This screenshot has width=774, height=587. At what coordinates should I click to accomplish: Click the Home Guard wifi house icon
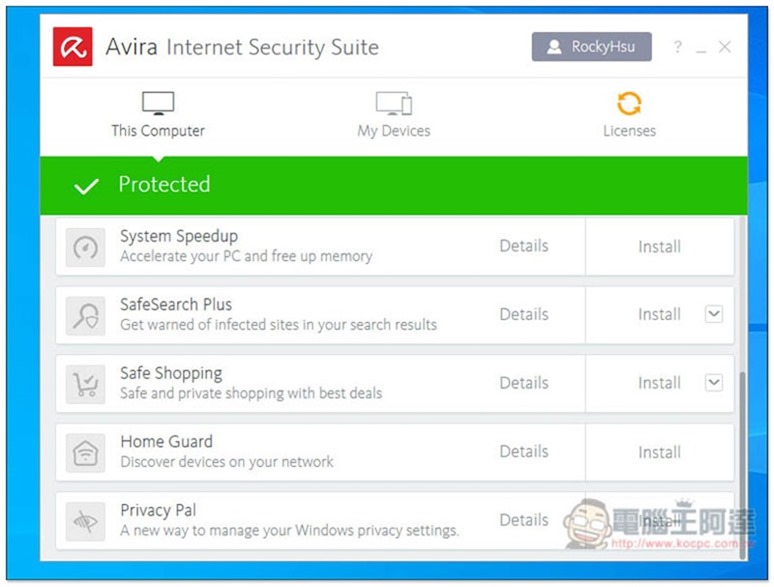(x=85, y=453)
